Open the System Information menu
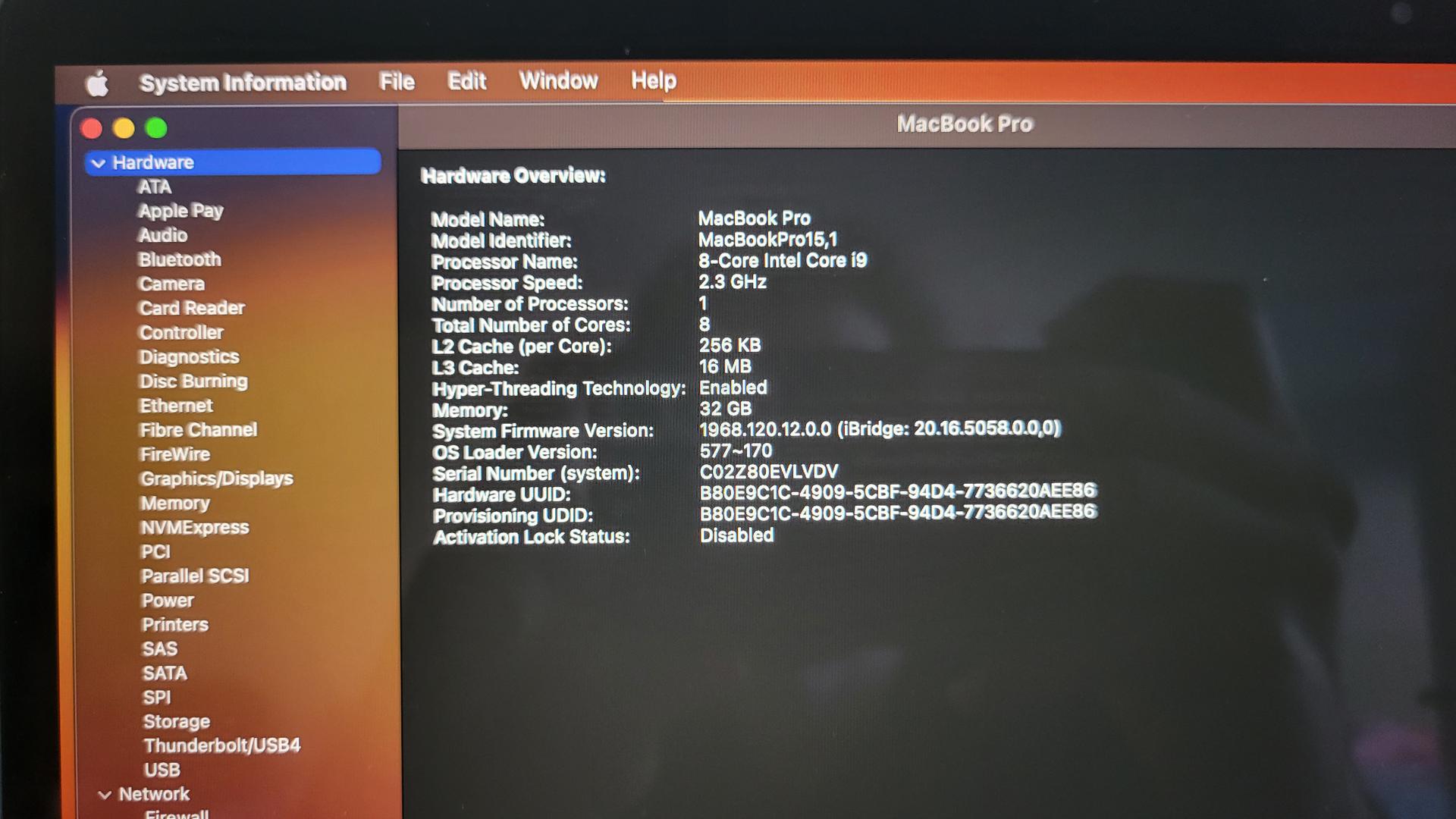1456x819 pixels. [x=243, y=82]
